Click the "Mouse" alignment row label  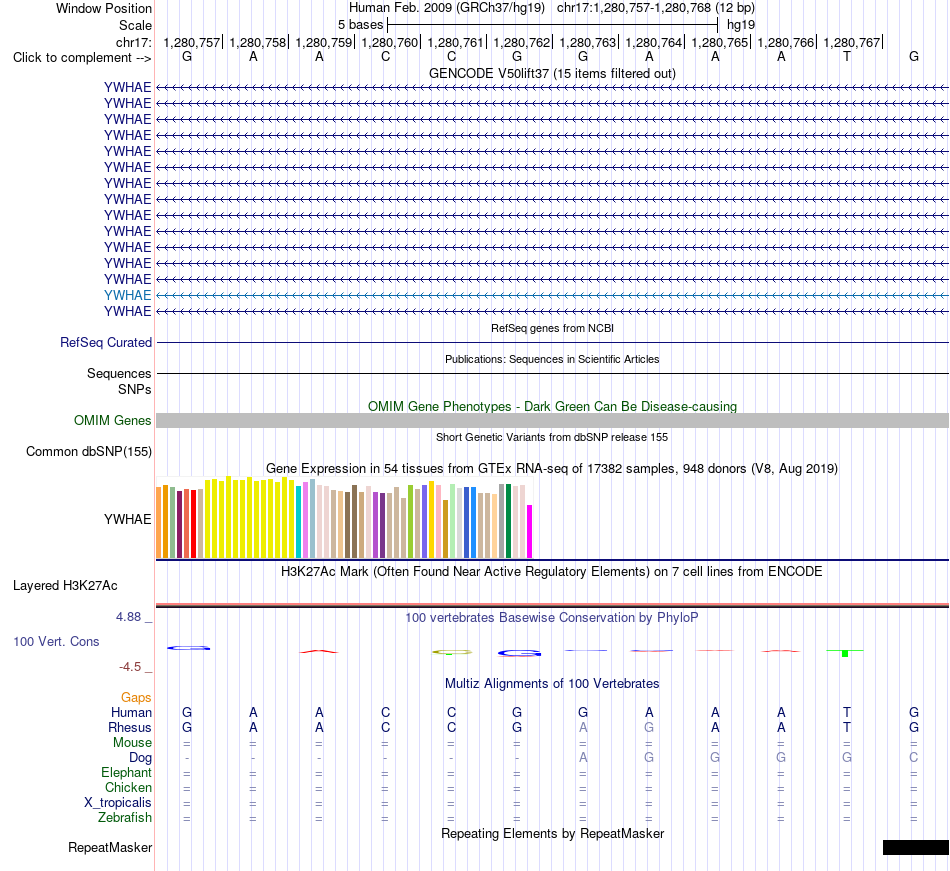[132, 743]
